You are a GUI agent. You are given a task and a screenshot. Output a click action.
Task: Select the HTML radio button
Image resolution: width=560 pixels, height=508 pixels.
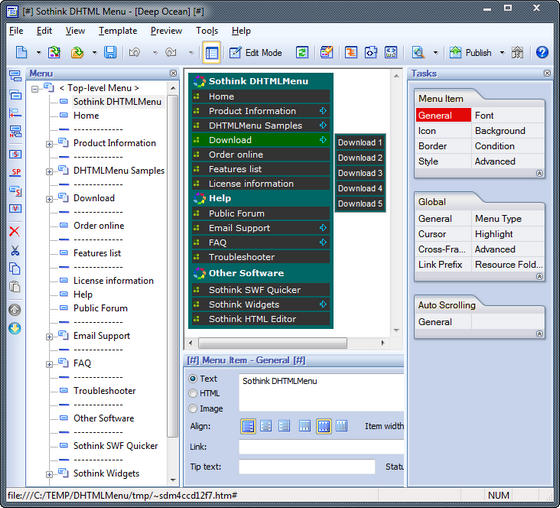(x=193, y=393)
